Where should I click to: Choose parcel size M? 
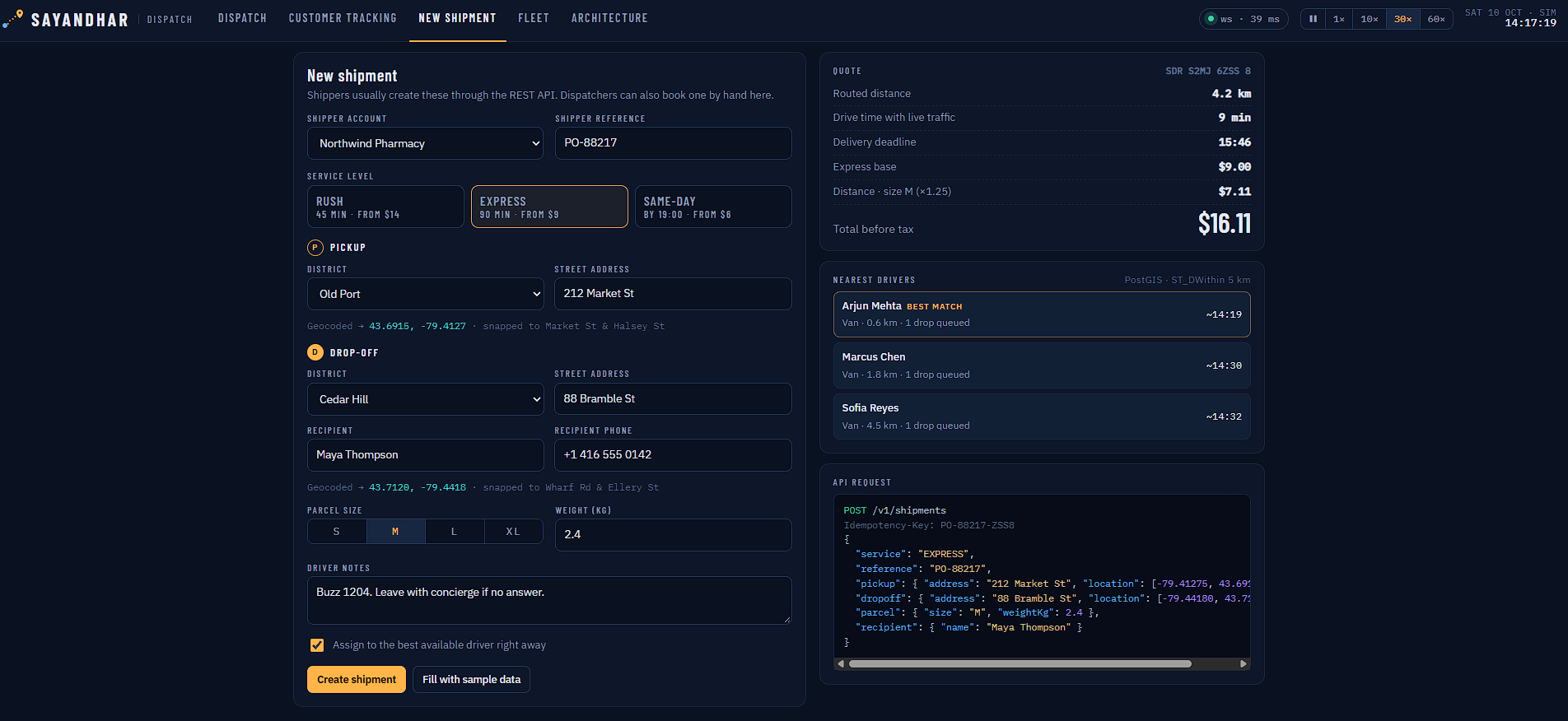coord(396,532)
